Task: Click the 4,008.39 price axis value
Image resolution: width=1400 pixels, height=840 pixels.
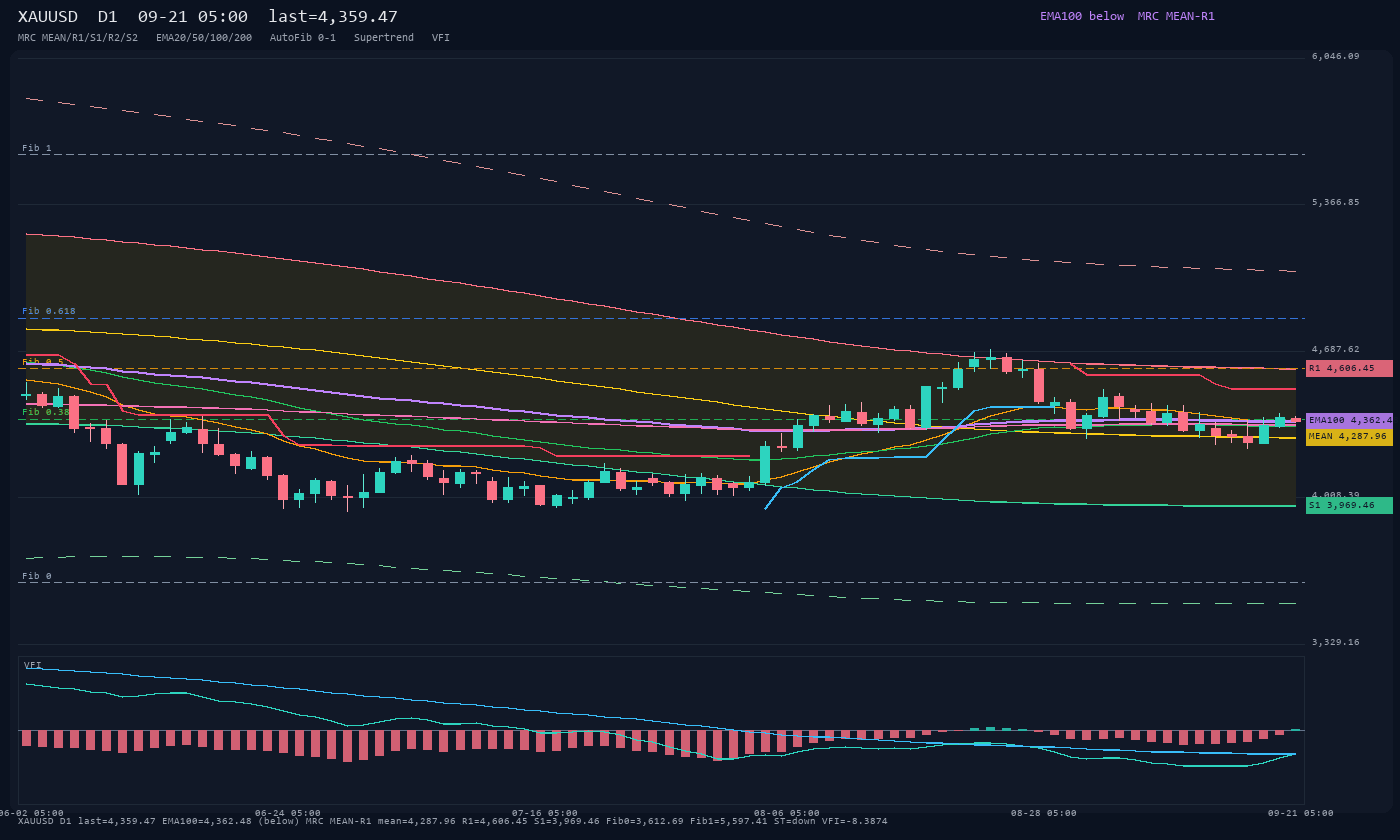Action: click(1335, 496)
